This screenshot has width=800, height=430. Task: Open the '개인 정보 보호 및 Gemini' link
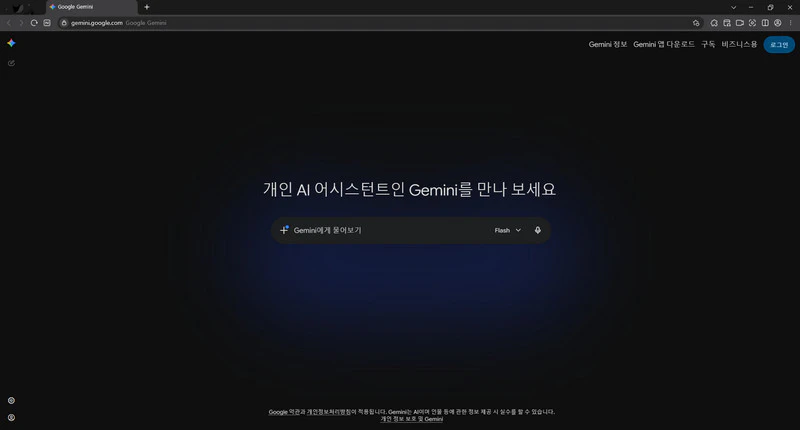click(412, 419)
